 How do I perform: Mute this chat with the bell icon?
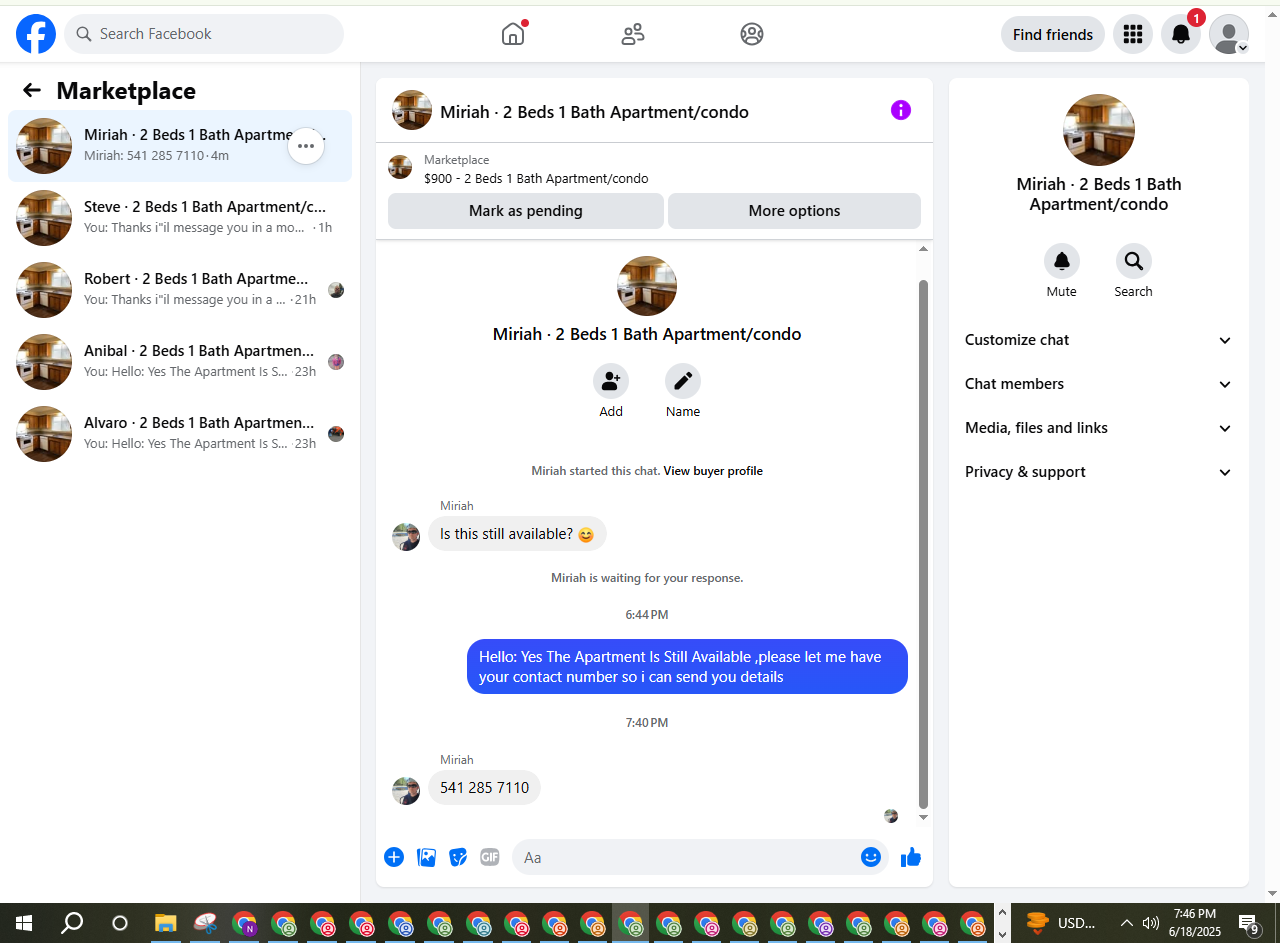(x=1062, y=261)
